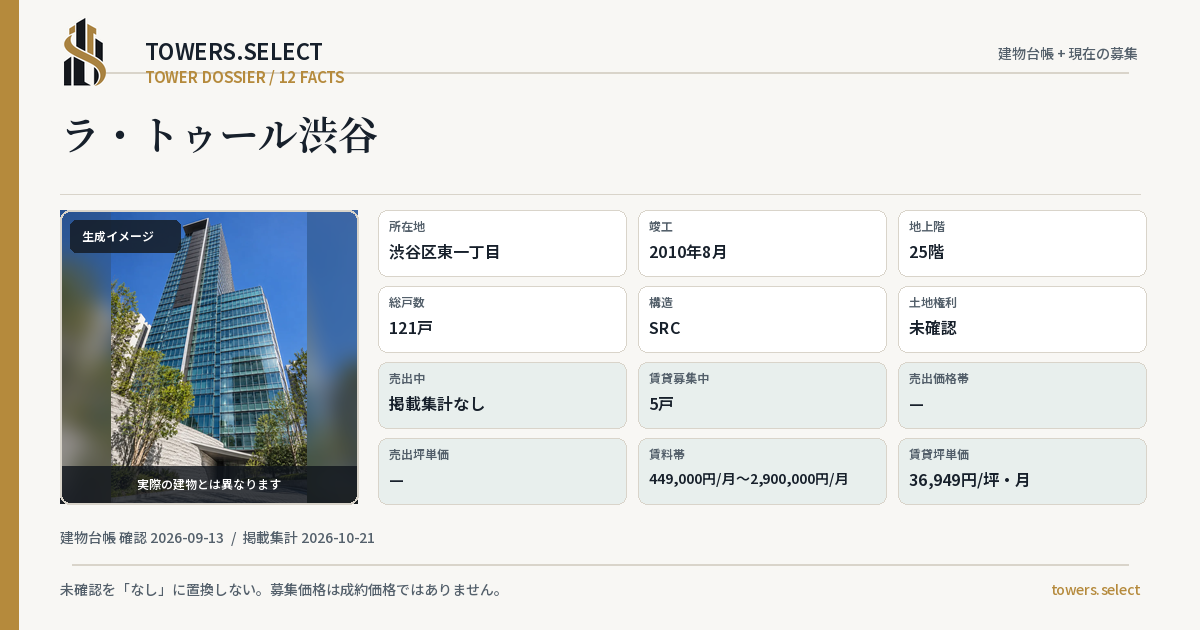1200x630 pixels.
Task: Select the 総戸数 121戸 card
Action: pos(502,319)
